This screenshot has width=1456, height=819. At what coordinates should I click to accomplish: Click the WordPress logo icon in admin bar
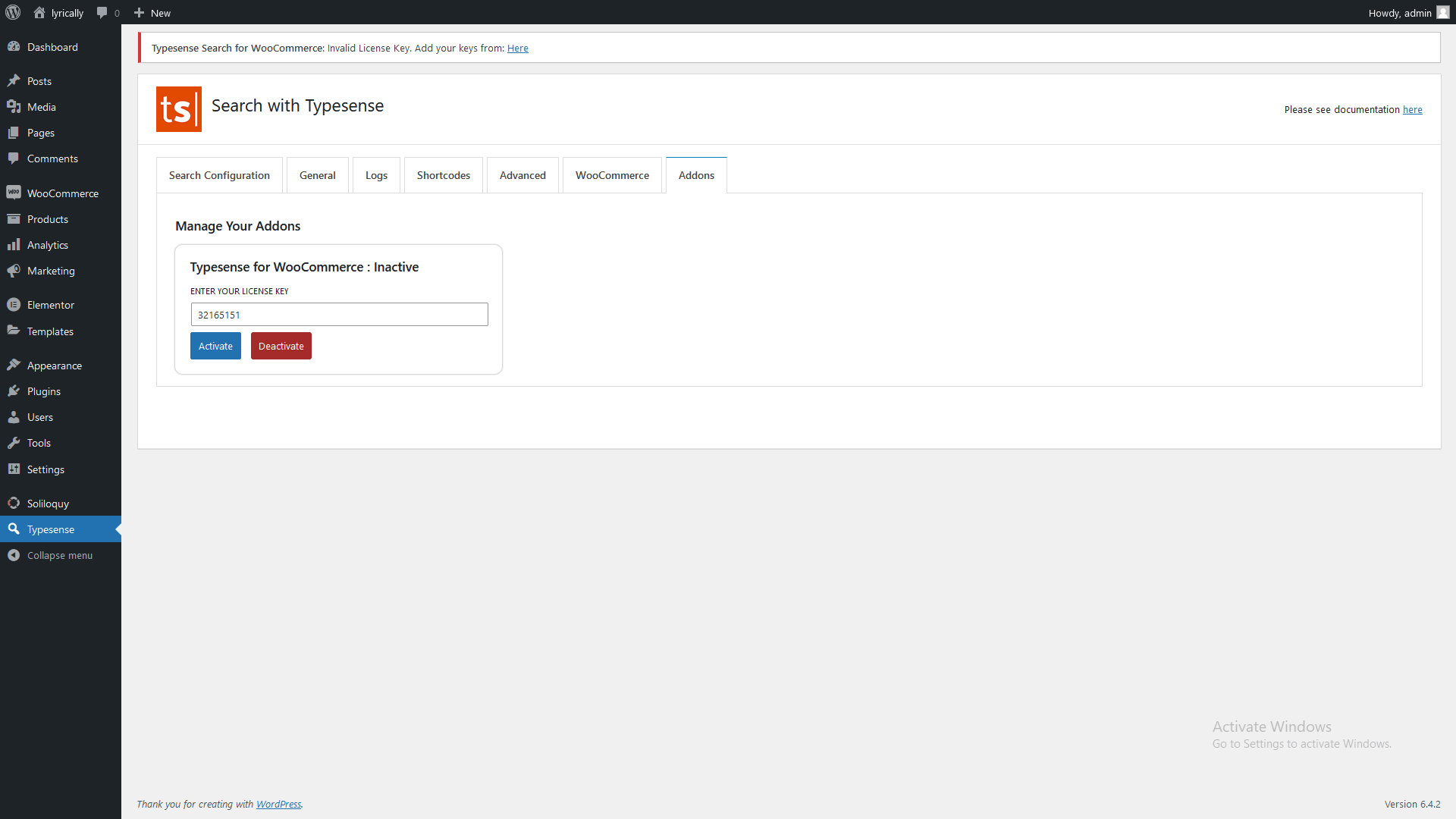tap(13, 12)
